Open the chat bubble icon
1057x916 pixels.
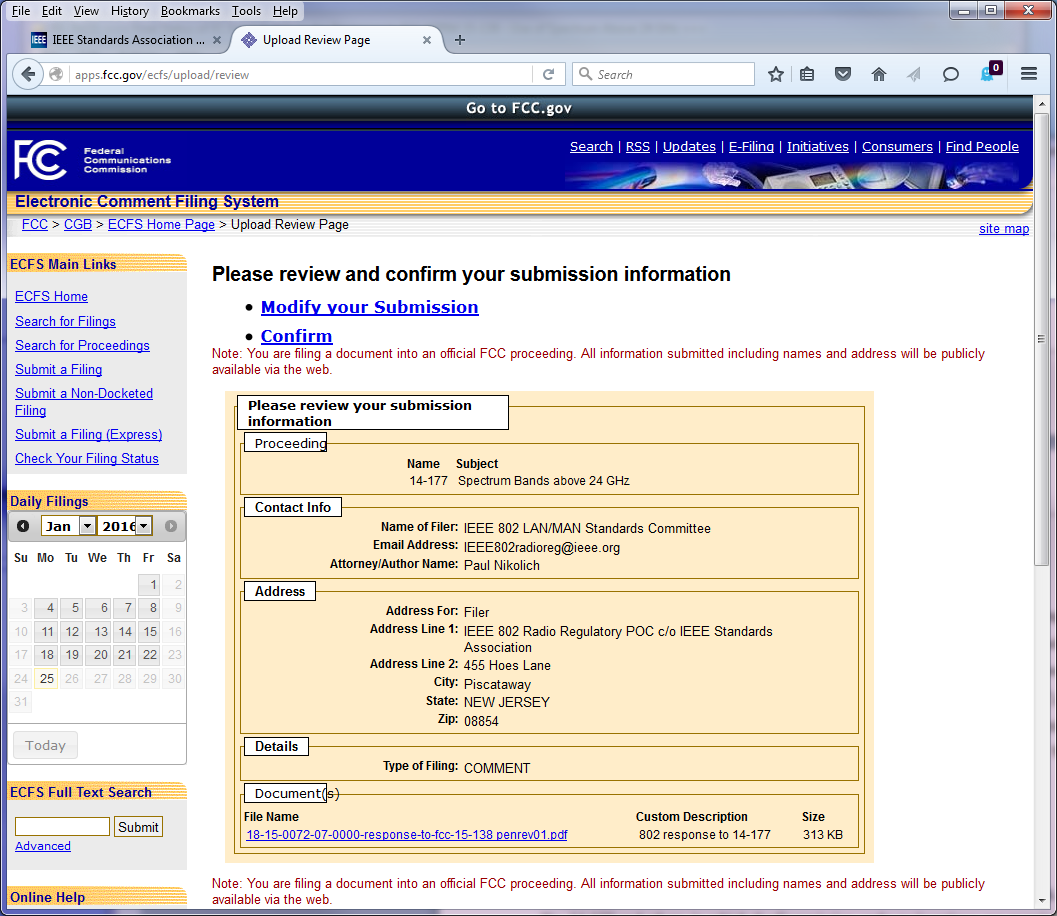pyautogui.click(x=950, y=74)
